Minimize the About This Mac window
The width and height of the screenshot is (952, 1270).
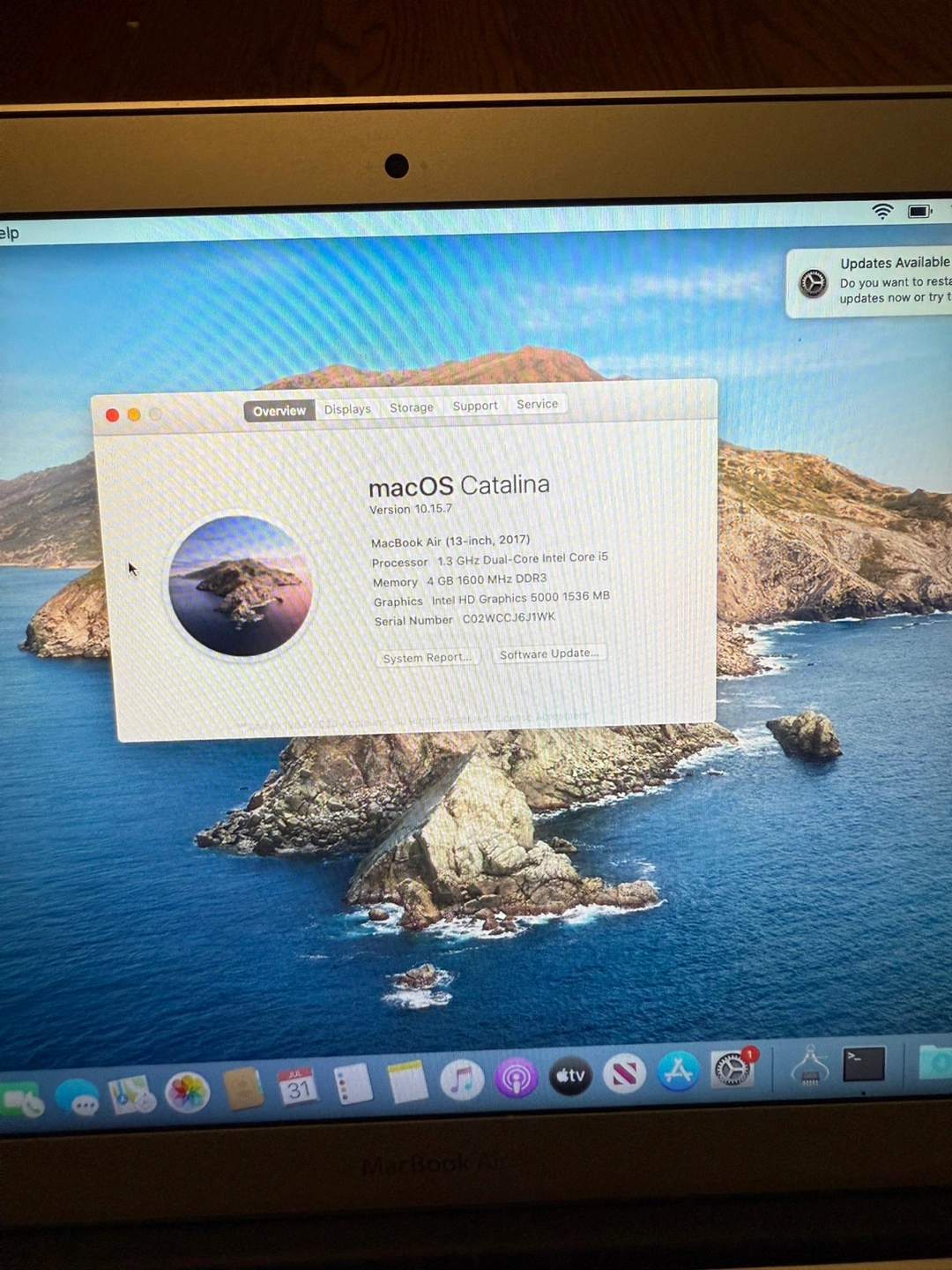click(134, 415)
